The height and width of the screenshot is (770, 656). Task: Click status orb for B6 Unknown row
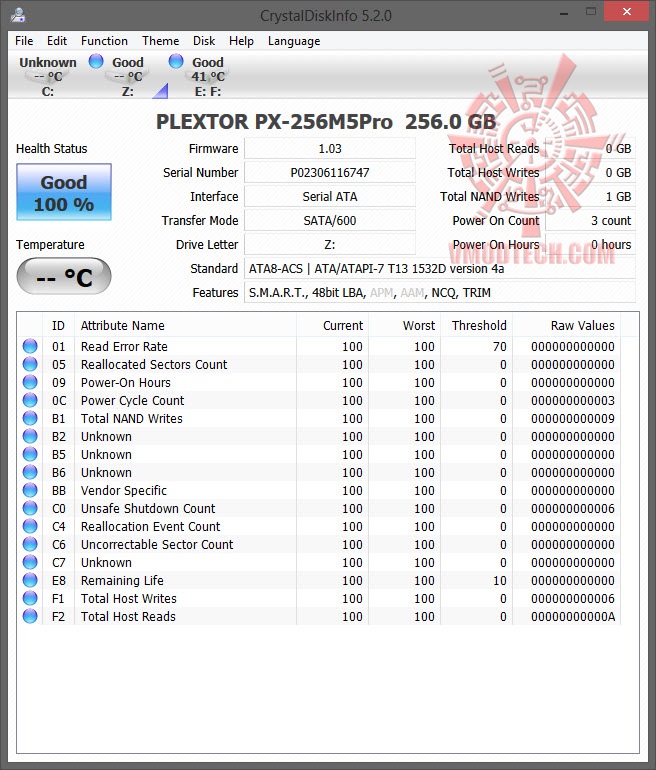(30, 472)
